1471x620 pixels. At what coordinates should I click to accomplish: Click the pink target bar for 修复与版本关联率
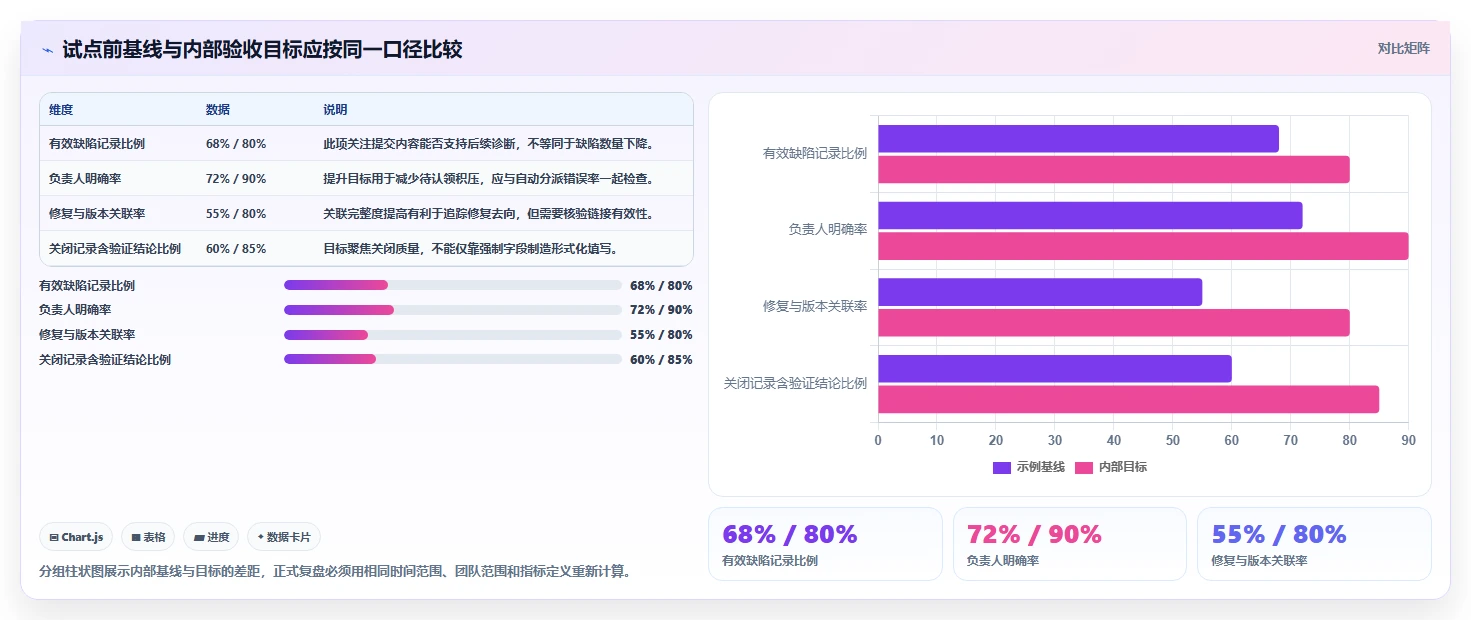coord(1114,322)
